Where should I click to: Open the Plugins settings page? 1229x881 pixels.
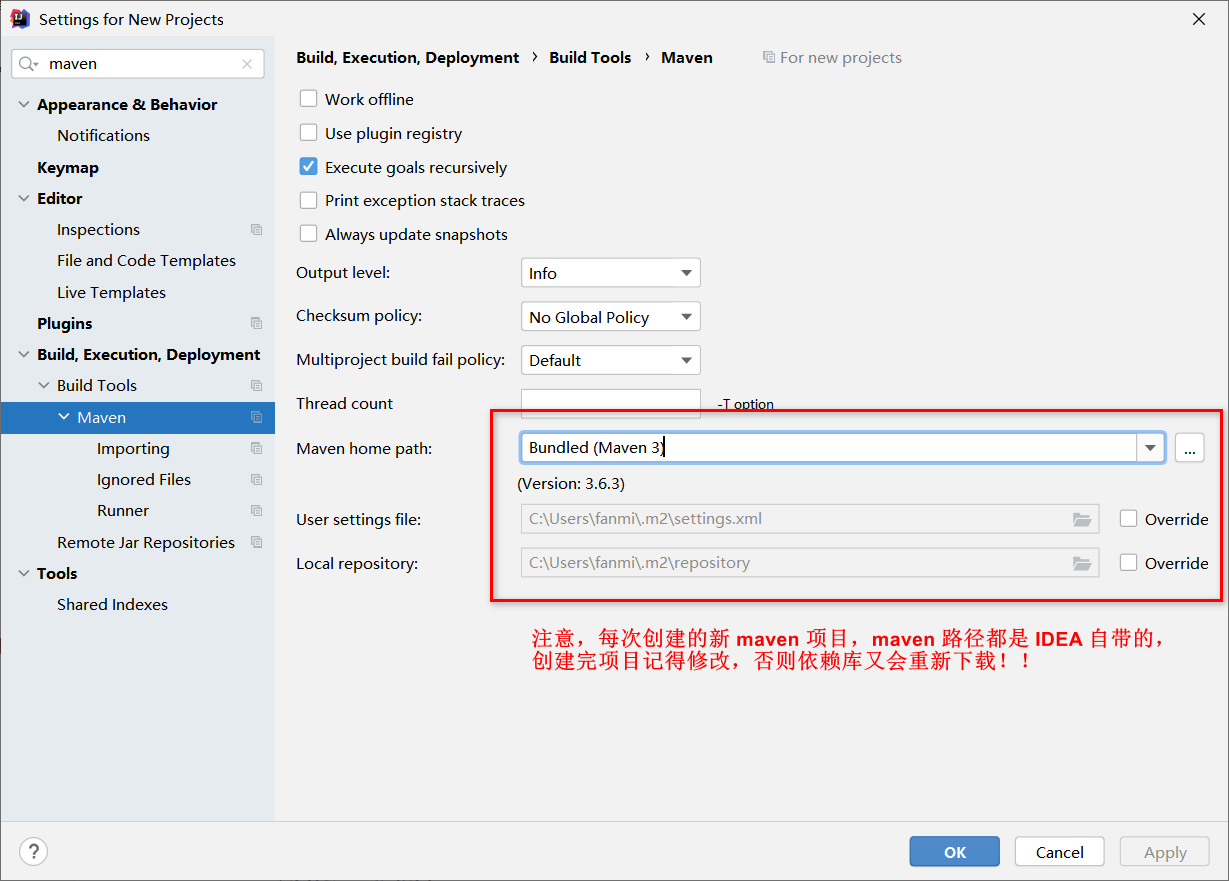(x=64, y=324)
